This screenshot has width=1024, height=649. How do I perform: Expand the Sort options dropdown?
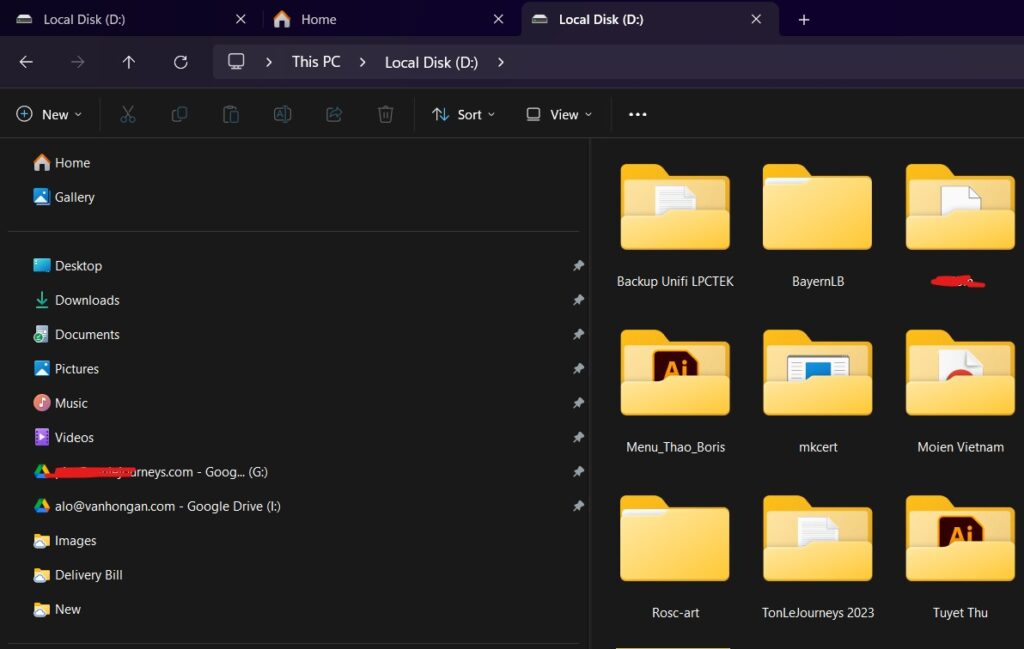463,115
